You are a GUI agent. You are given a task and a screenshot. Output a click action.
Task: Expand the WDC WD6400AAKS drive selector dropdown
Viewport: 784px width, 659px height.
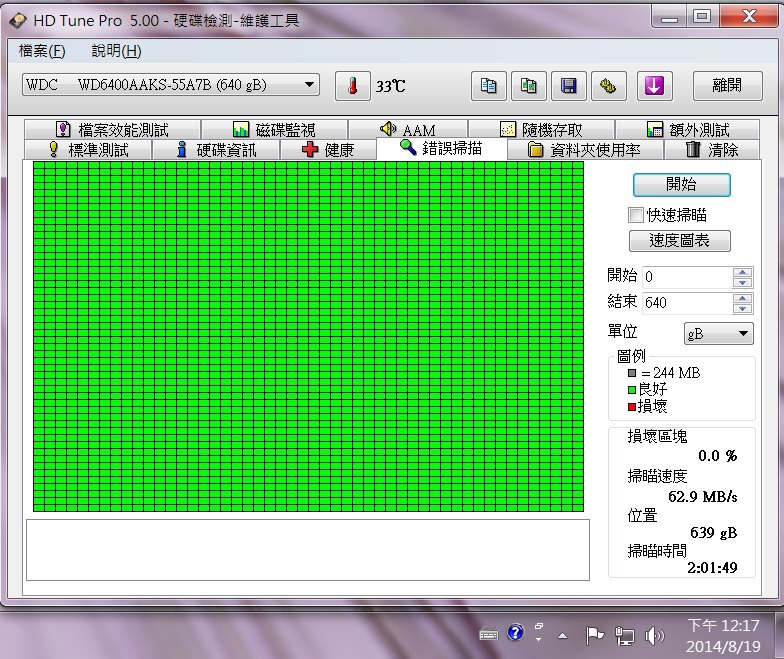tap(310, 85)
